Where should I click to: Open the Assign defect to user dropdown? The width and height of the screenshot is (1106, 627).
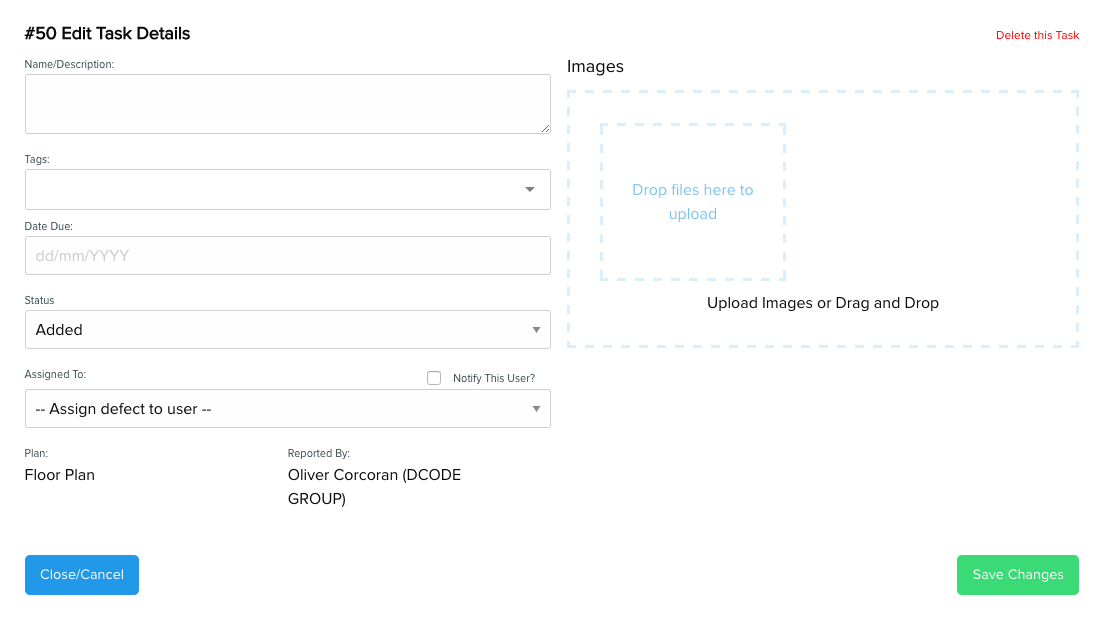click(288, 408)
